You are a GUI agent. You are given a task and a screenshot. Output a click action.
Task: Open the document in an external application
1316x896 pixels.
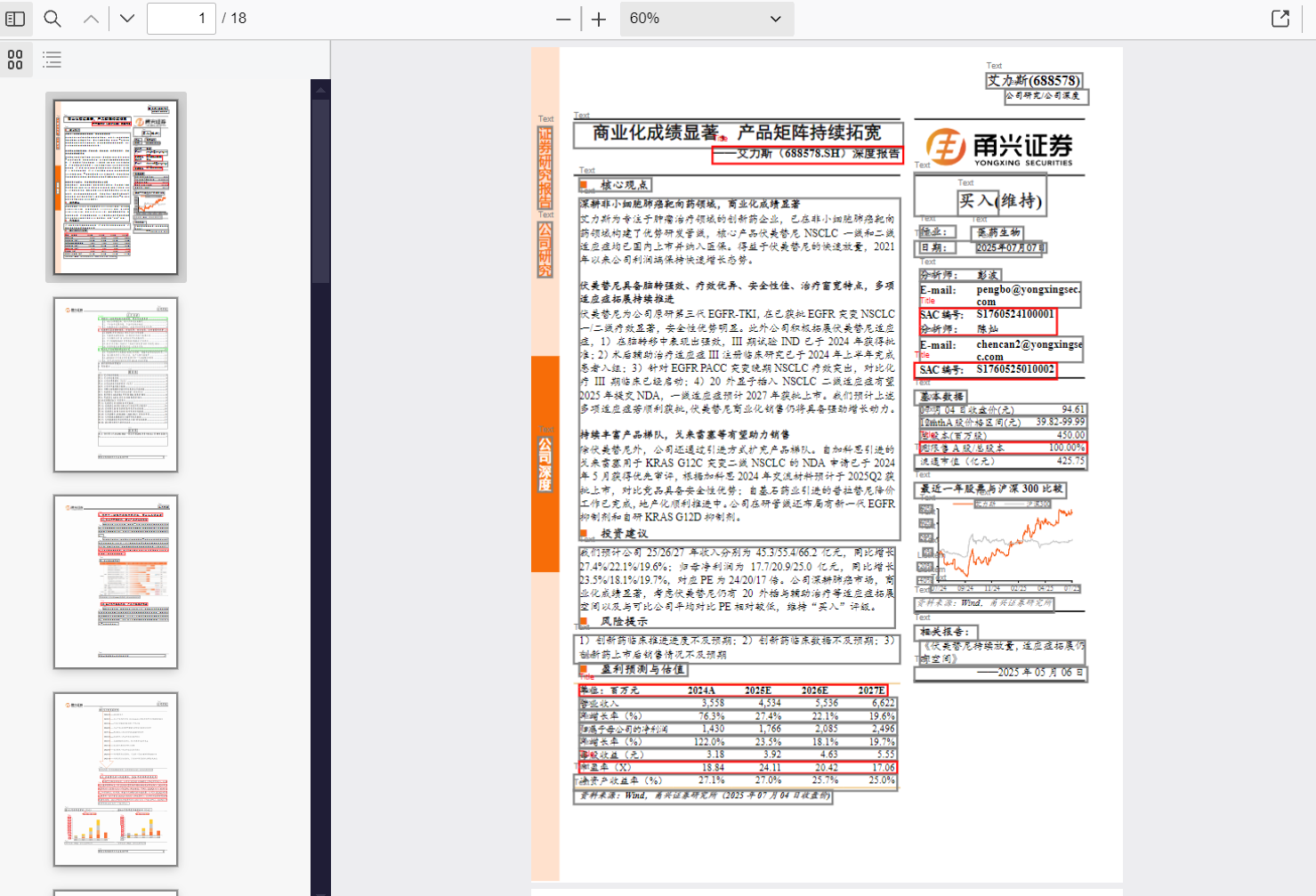[1280, 18]
